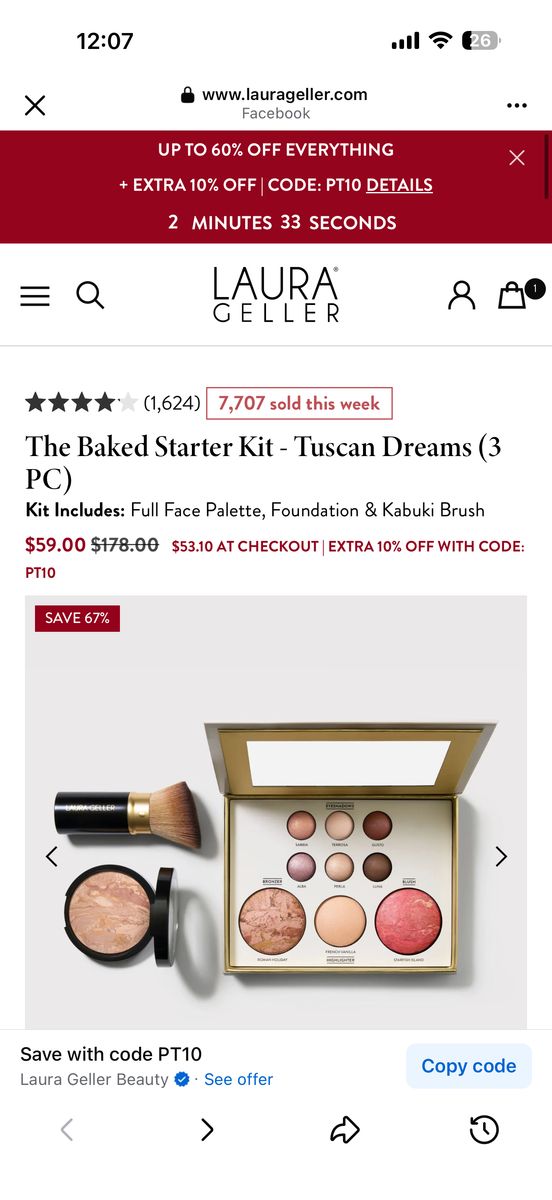Go forward with browser arrow
This screenshot has height=1200, width=552.
(207, 1130)
